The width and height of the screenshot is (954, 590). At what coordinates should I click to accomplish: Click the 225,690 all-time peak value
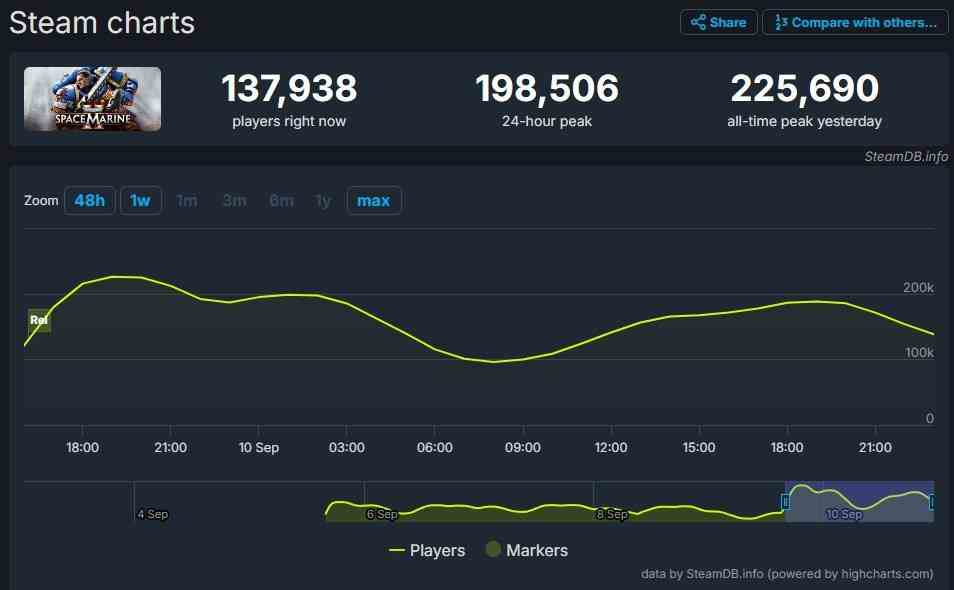[x=804, y=89]
